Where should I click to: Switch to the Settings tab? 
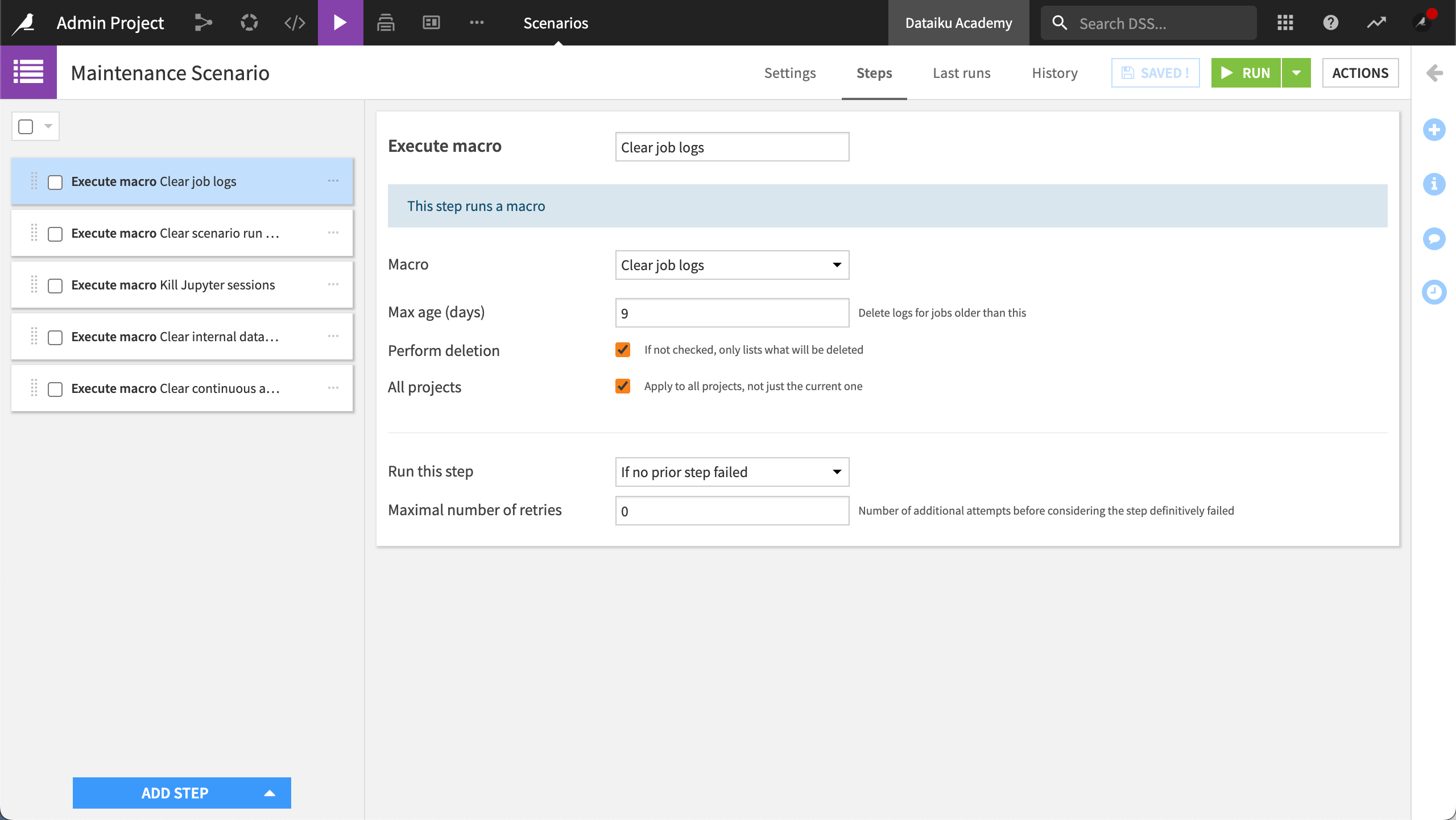pos(790,72)
